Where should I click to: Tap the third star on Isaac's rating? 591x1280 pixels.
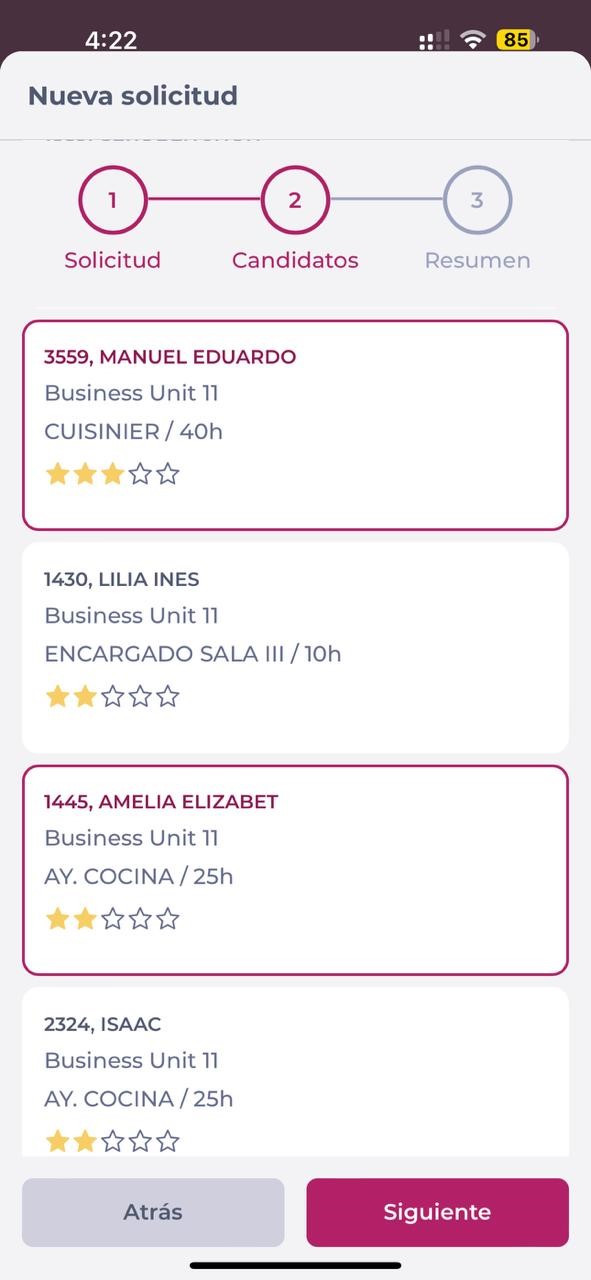coord(113,1141)
